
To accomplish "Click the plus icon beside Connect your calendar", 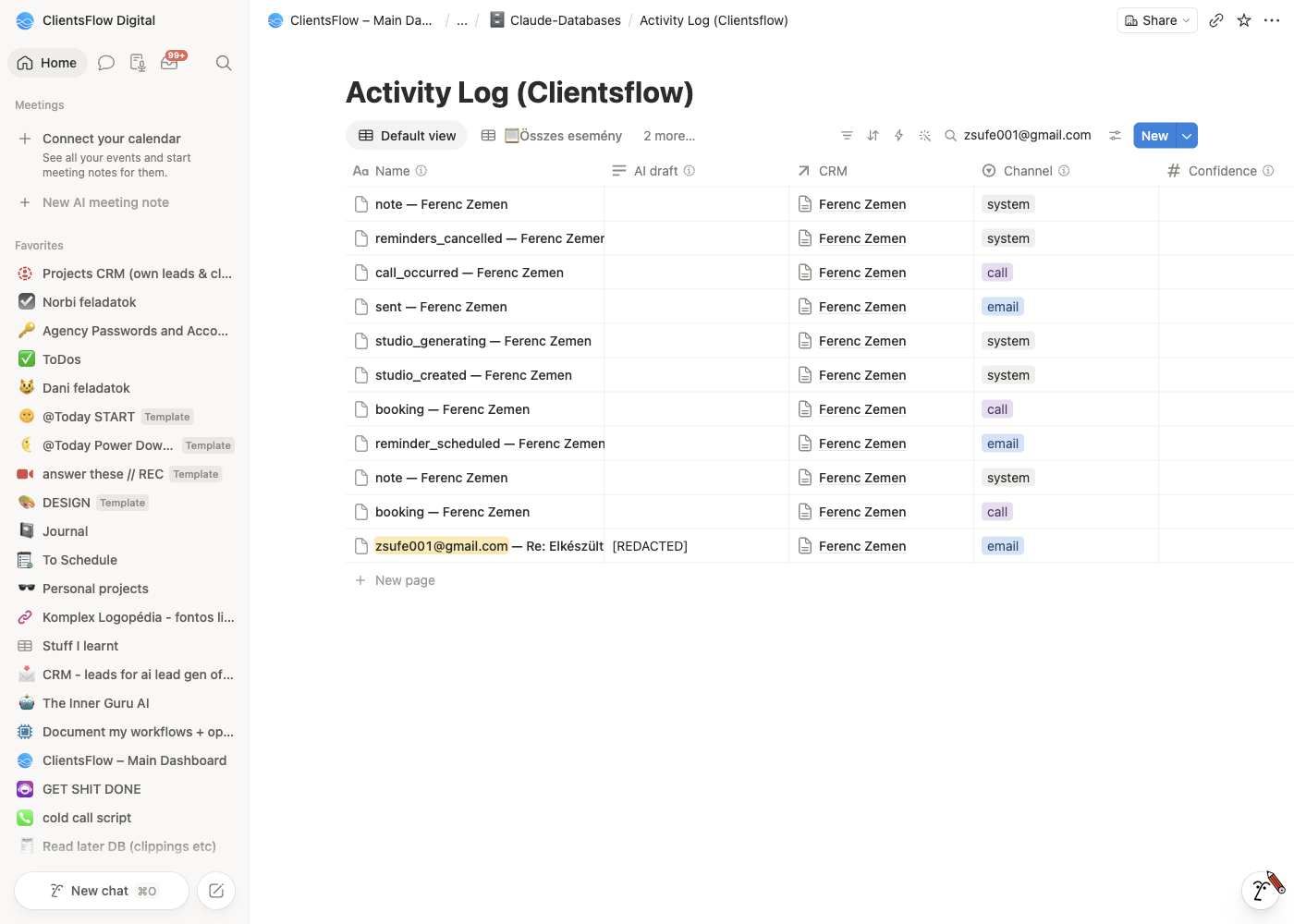I will point(25,139).
